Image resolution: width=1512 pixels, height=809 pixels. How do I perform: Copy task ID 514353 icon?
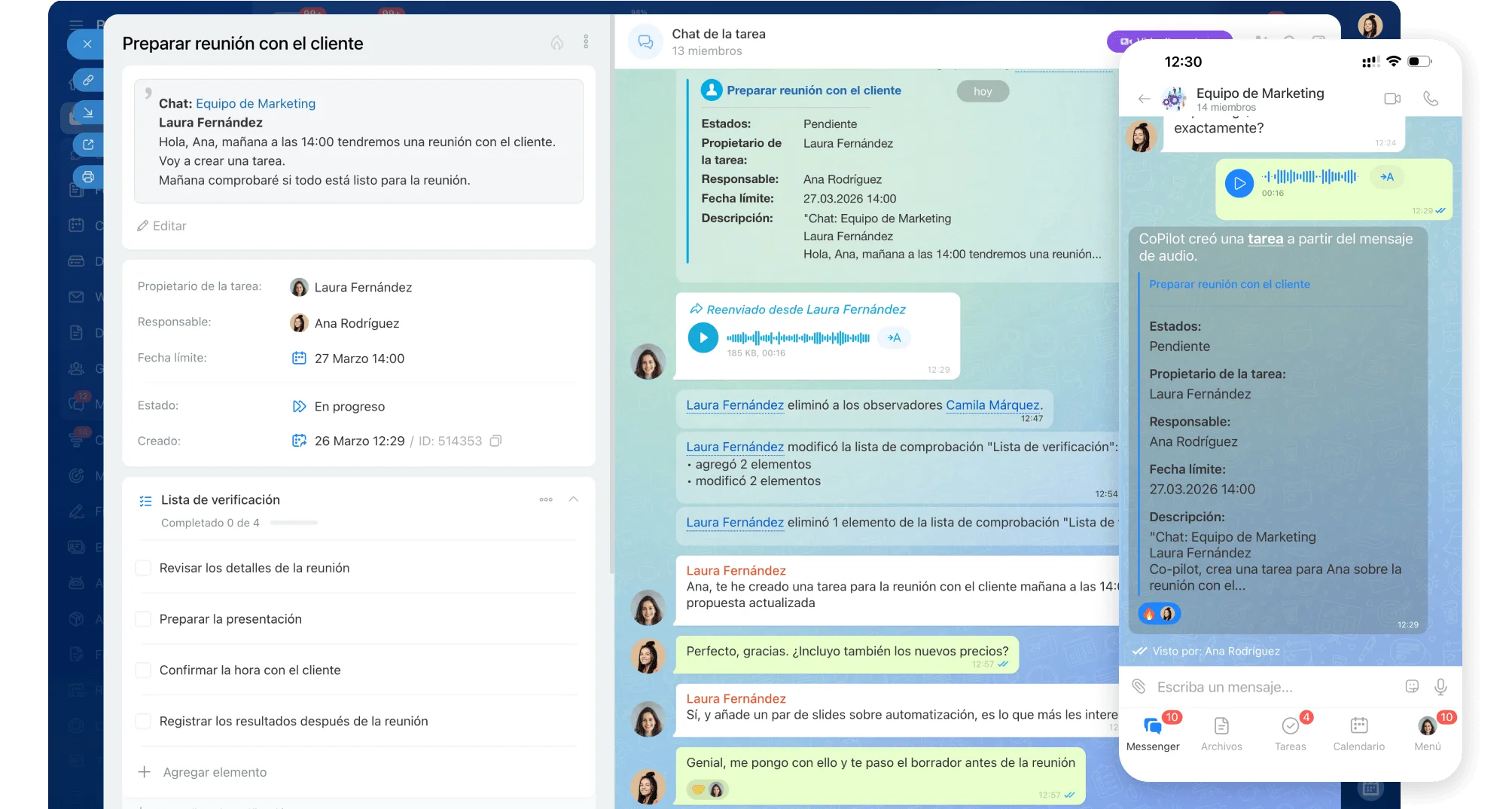(x=495, y=441)
